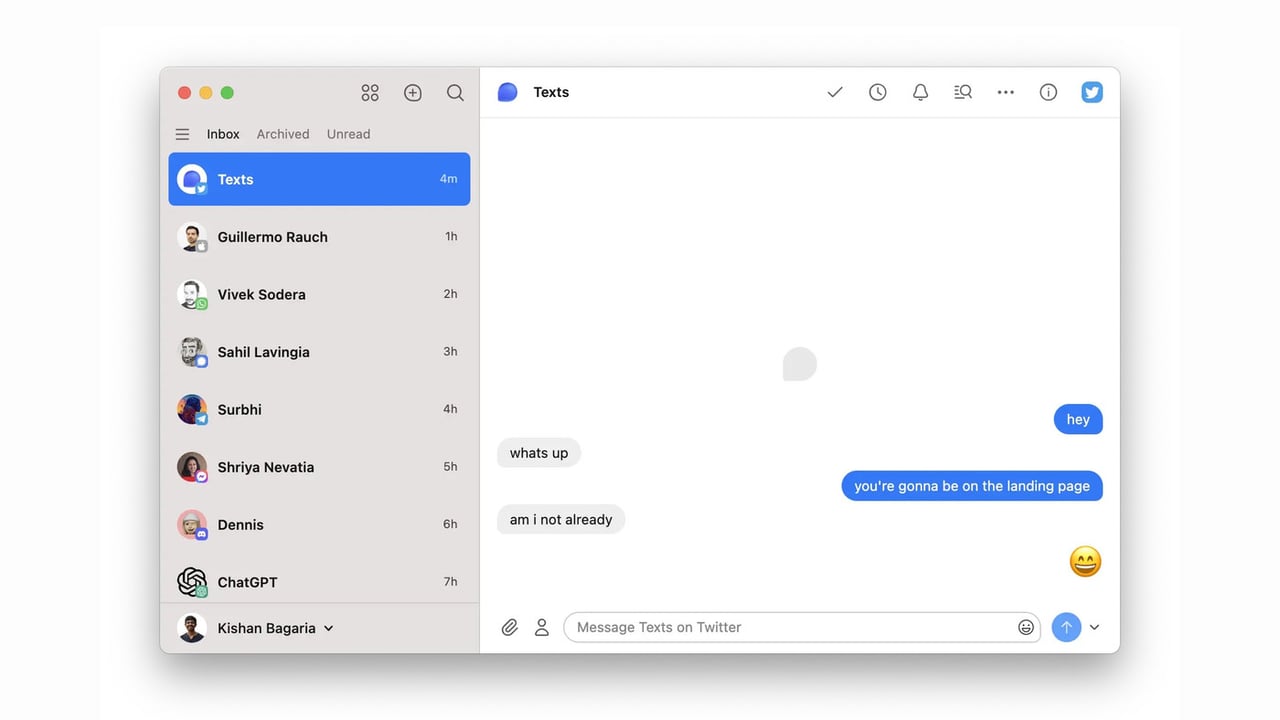1280x720 pixels.
Task: Click the 'whats up' message bubble
Action: [539, 453]
